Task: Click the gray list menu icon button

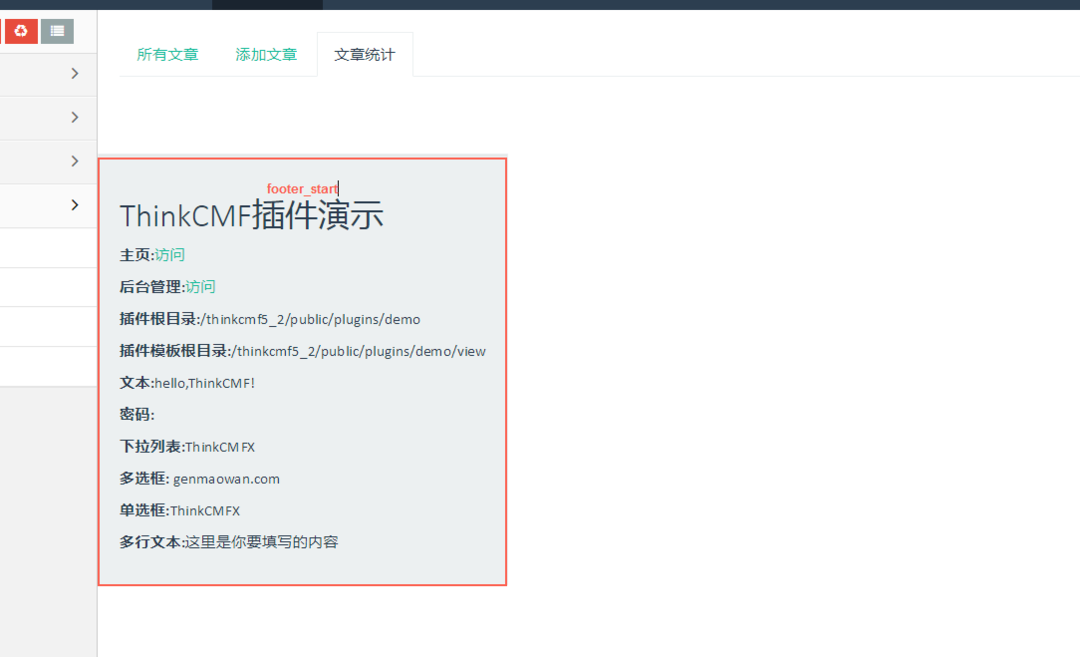Action: [57, 31]
